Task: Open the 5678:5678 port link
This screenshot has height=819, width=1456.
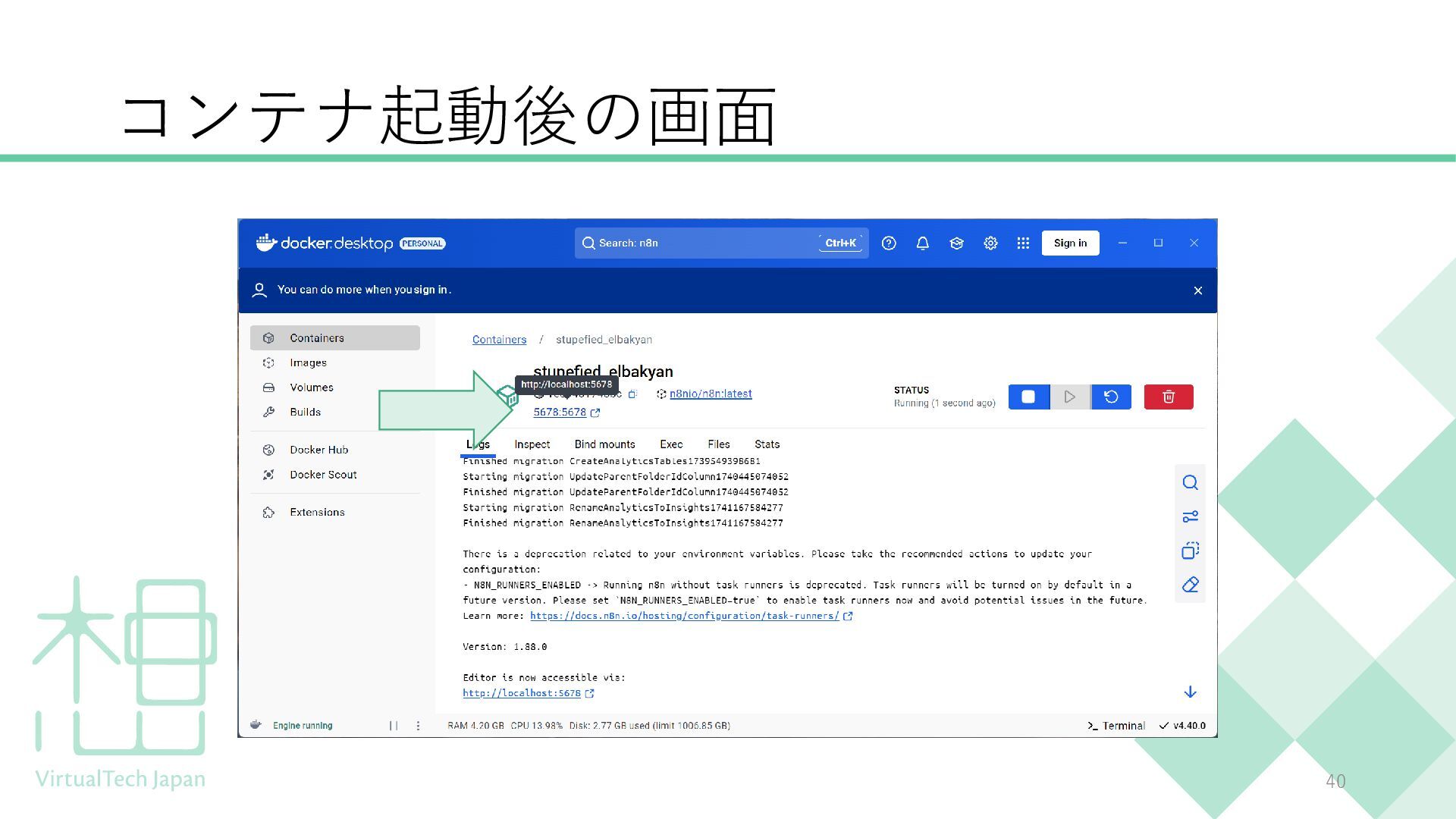Action: click(x=560, y=413)
